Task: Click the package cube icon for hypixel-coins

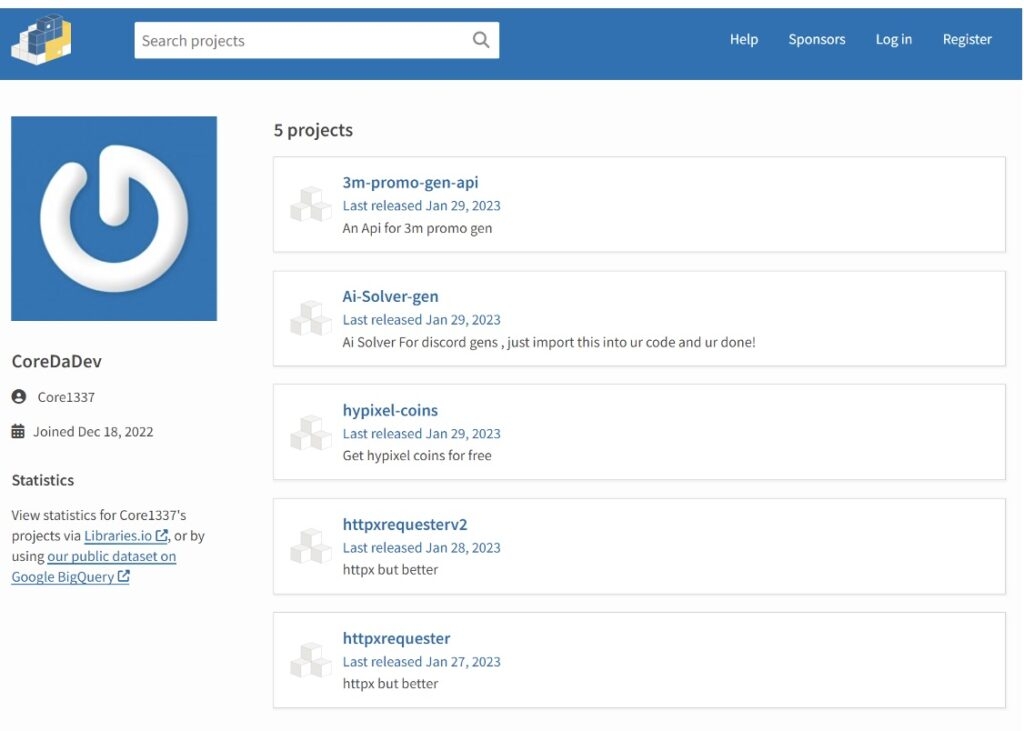Action: [310, 432]
